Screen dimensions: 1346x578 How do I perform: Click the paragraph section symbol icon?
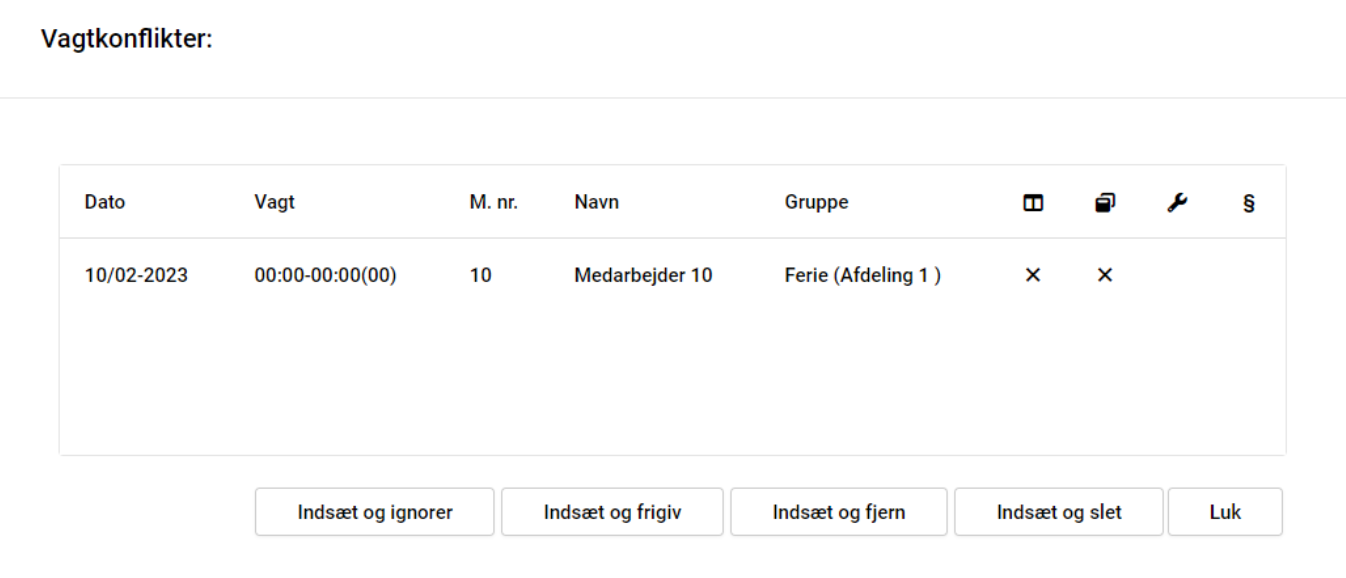1248,203
